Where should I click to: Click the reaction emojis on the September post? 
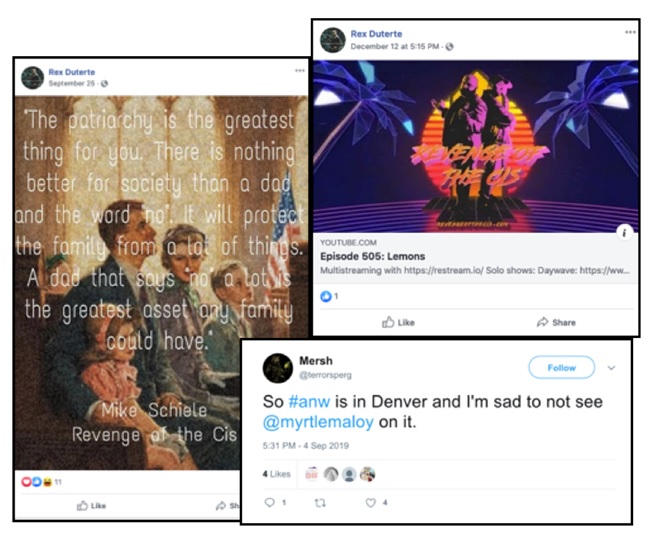tap(37, 482)
